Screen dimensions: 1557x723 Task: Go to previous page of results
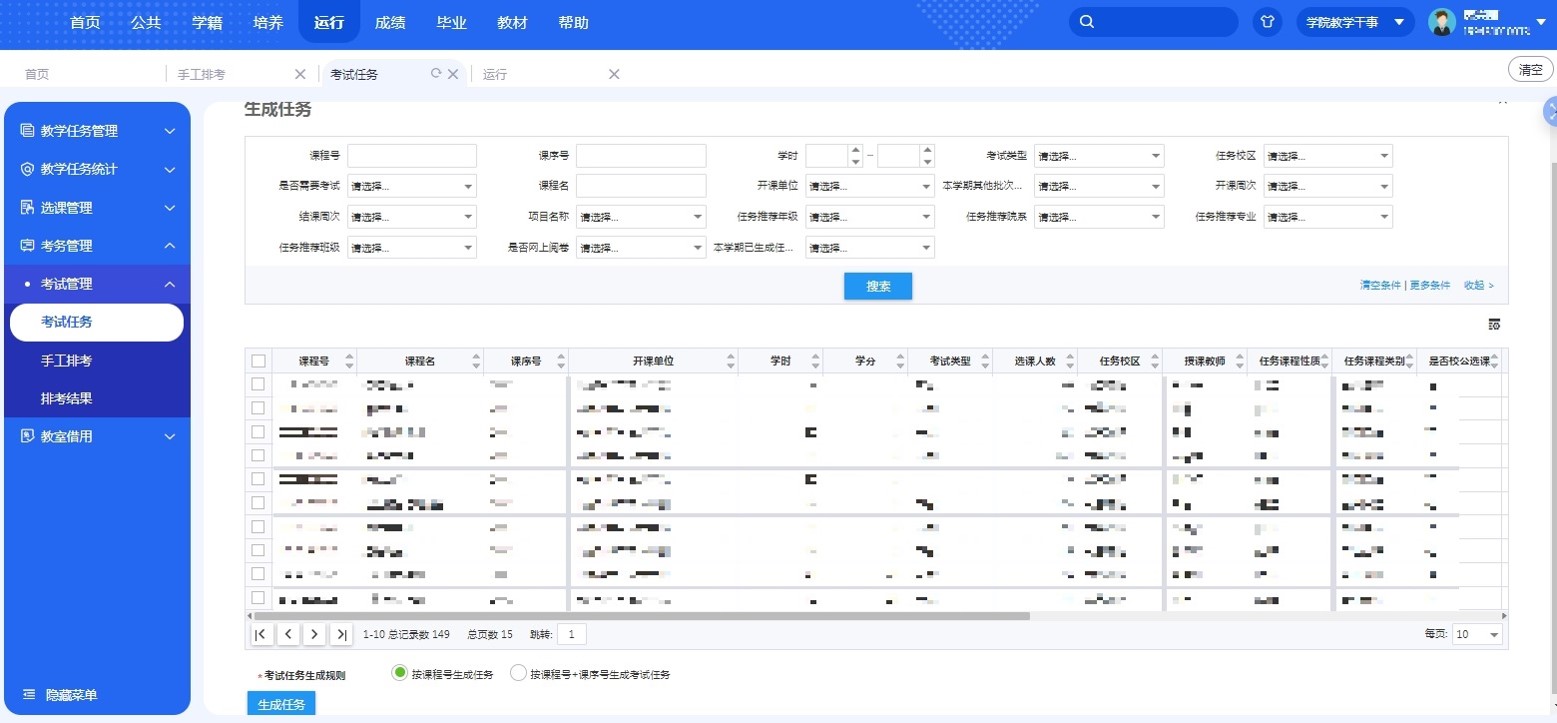pyautogui.click(x=288, y=634)
